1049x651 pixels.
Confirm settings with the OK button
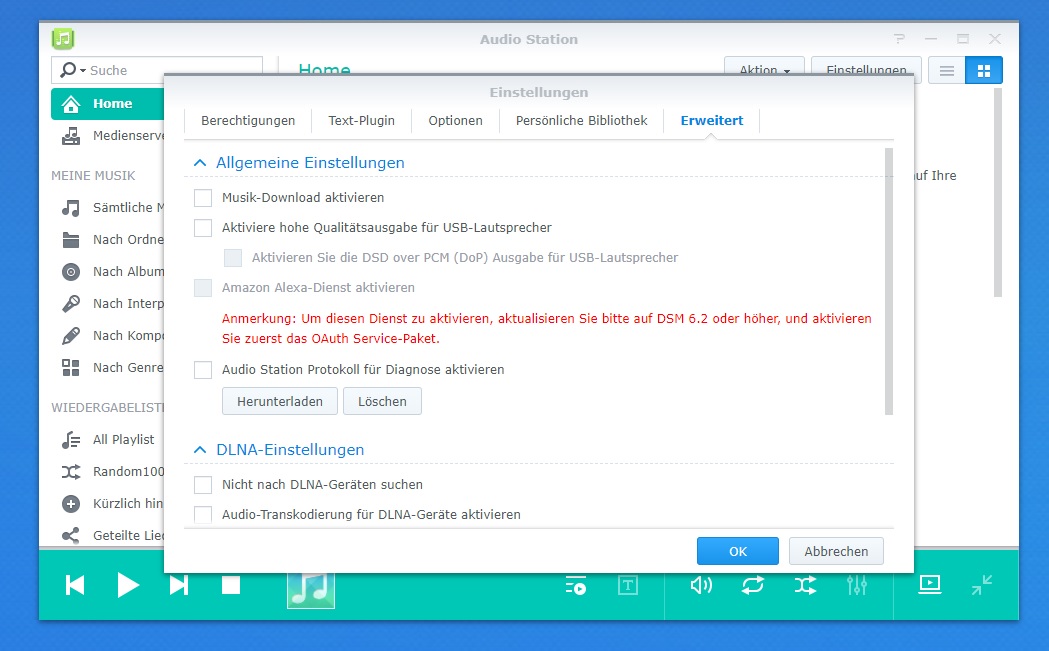point(737,551)
